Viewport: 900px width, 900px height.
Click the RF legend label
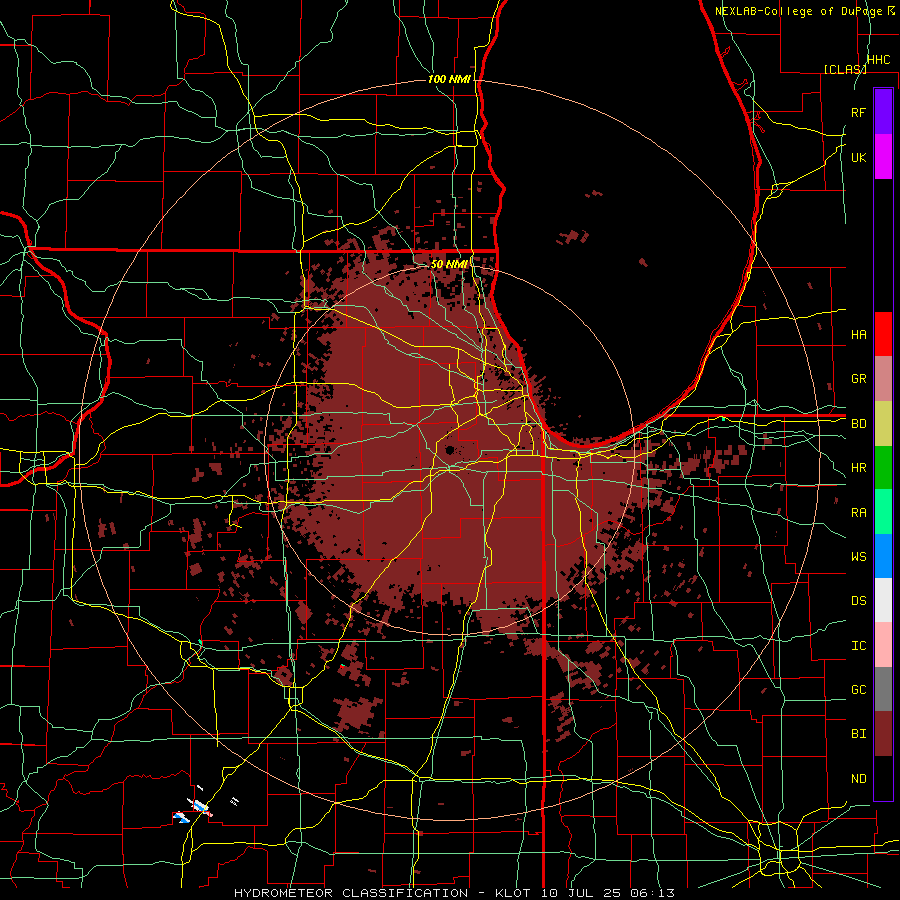tap(858, 112)
